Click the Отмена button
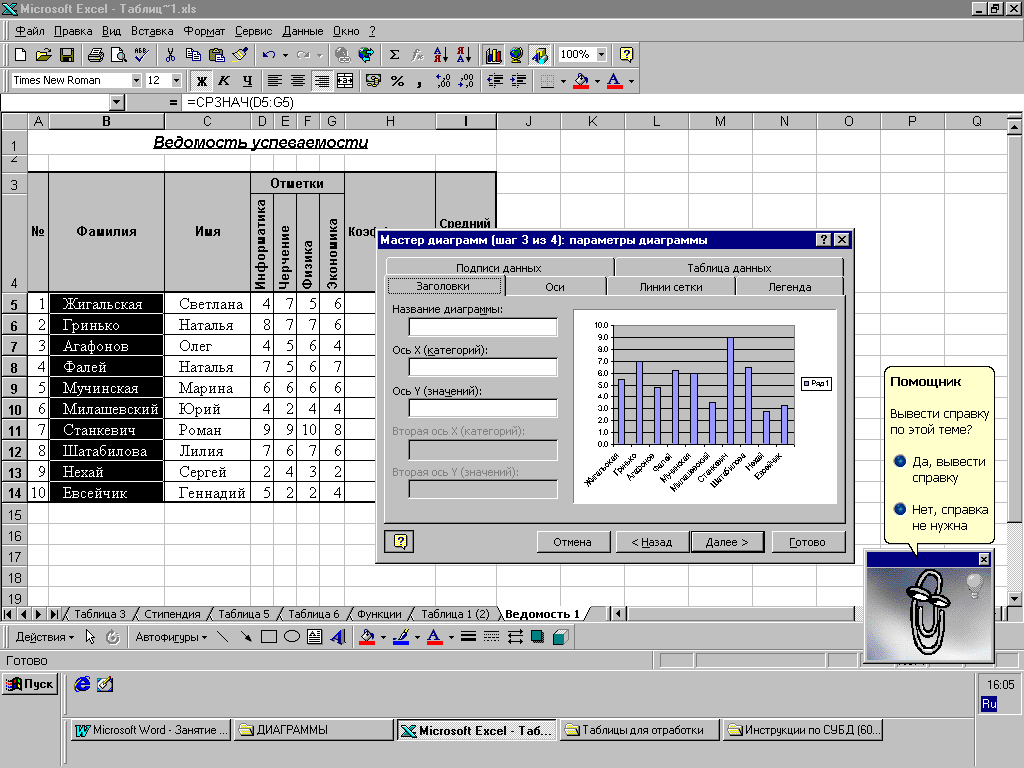 [x=573, y=541]
